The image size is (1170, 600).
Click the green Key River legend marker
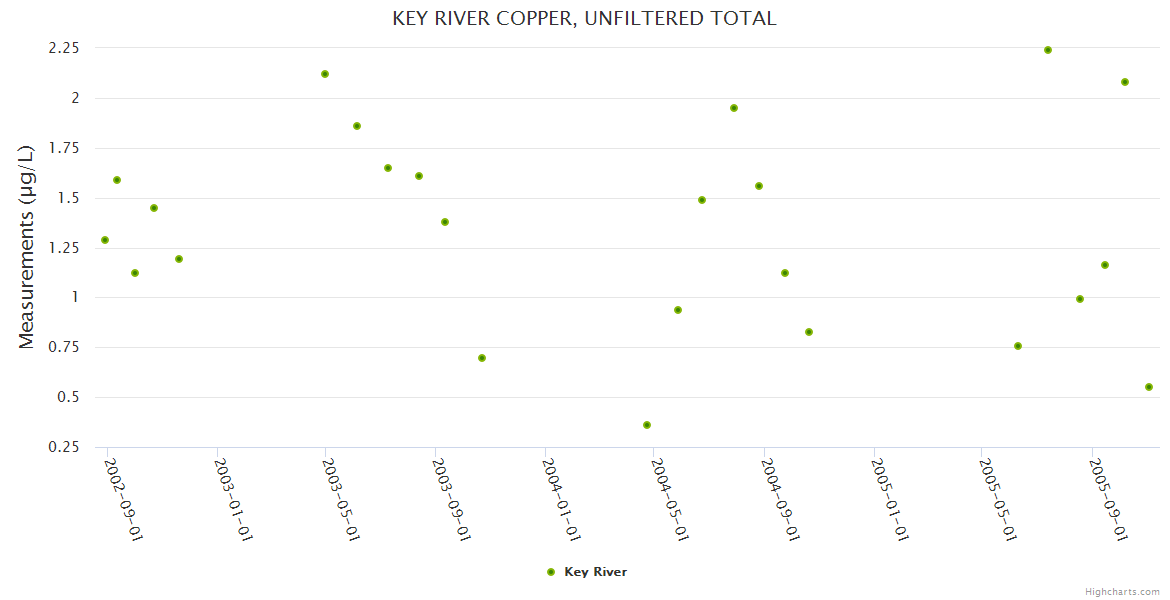550,572
